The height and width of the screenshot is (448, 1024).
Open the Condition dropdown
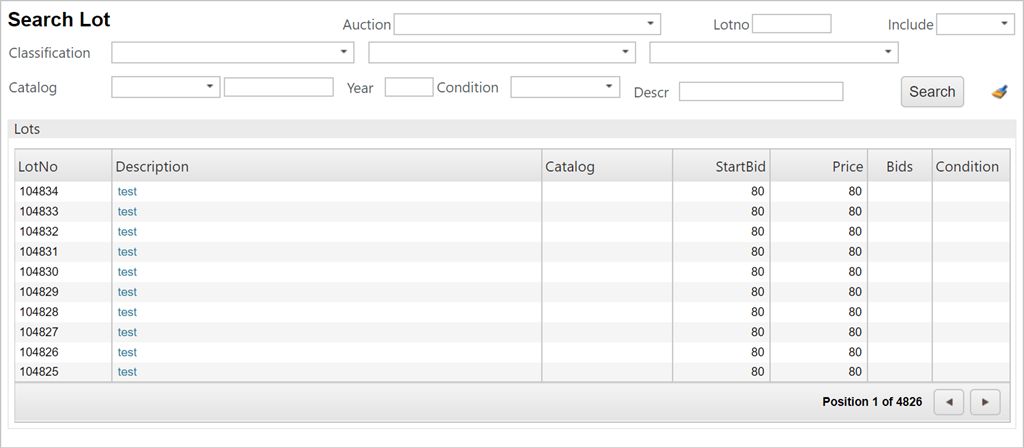(x=564, y=87)
